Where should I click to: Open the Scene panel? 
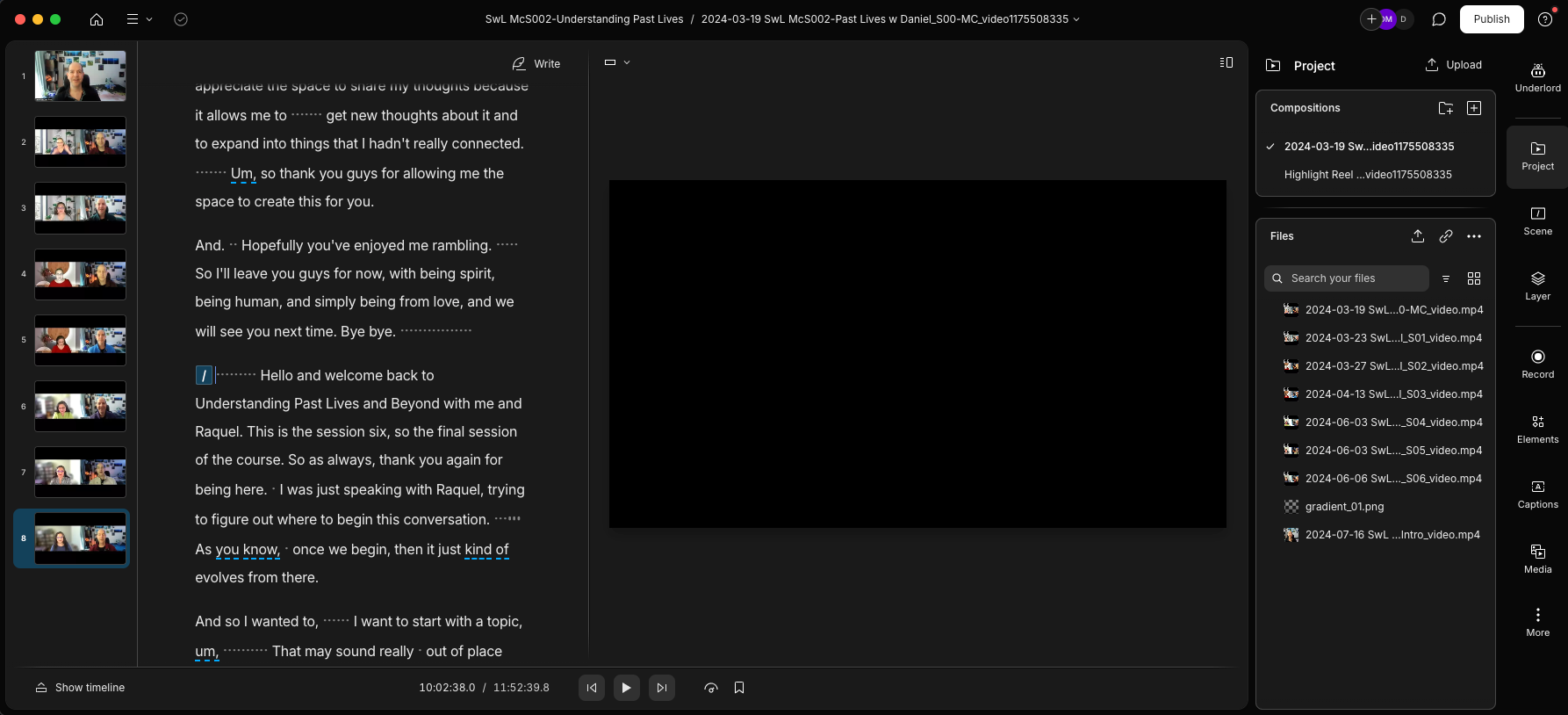1537,221
